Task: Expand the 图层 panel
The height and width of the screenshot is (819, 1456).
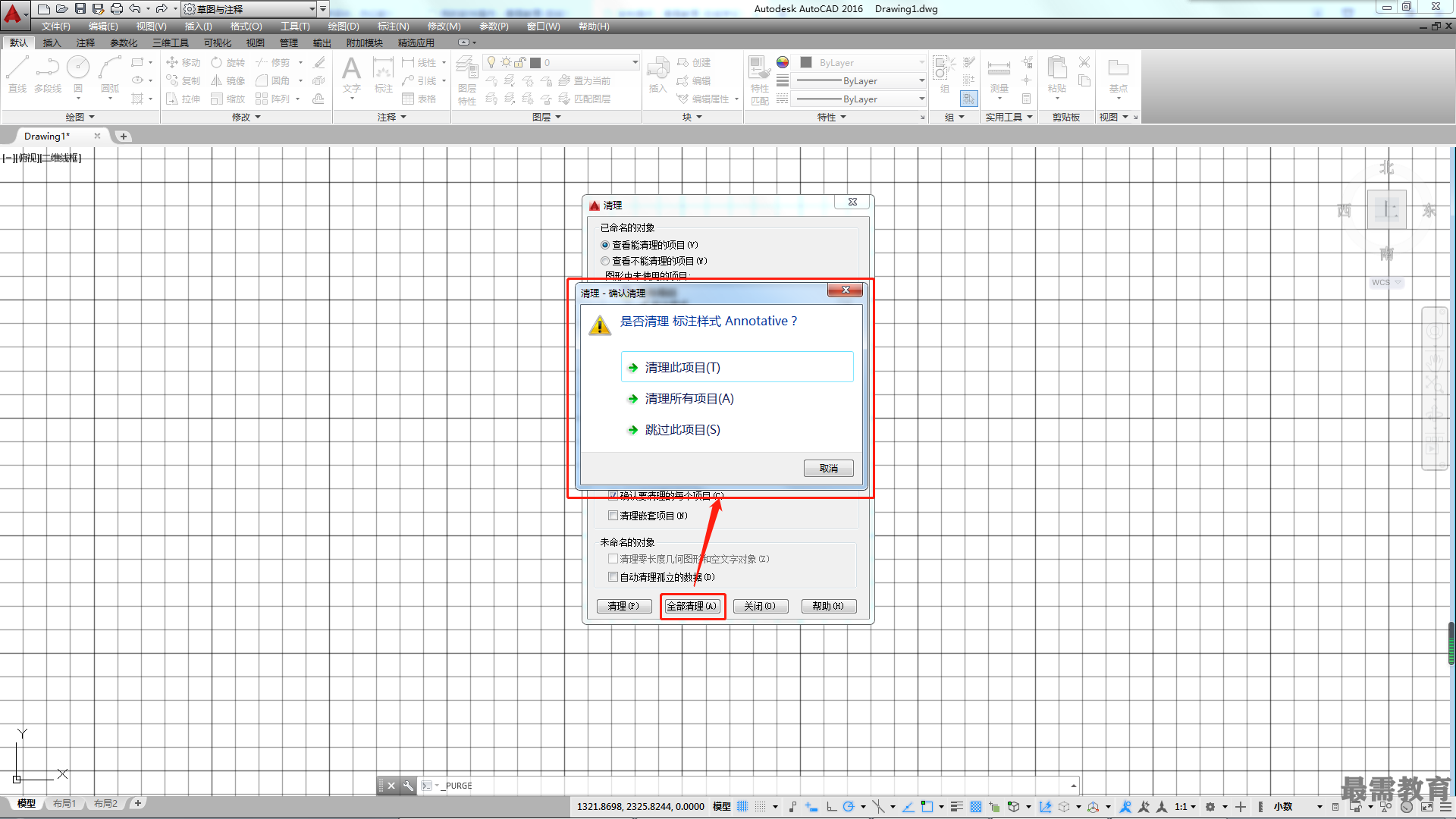Action: click(x=546, y=117)
